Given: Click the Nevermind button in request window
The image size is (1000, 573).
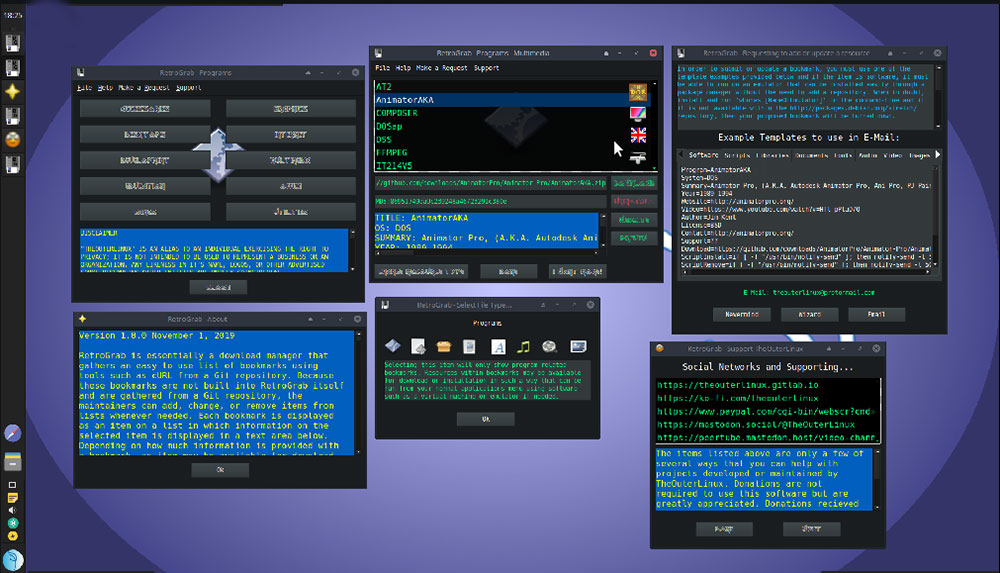Looking at the screenshot, I should click(742, 315).
